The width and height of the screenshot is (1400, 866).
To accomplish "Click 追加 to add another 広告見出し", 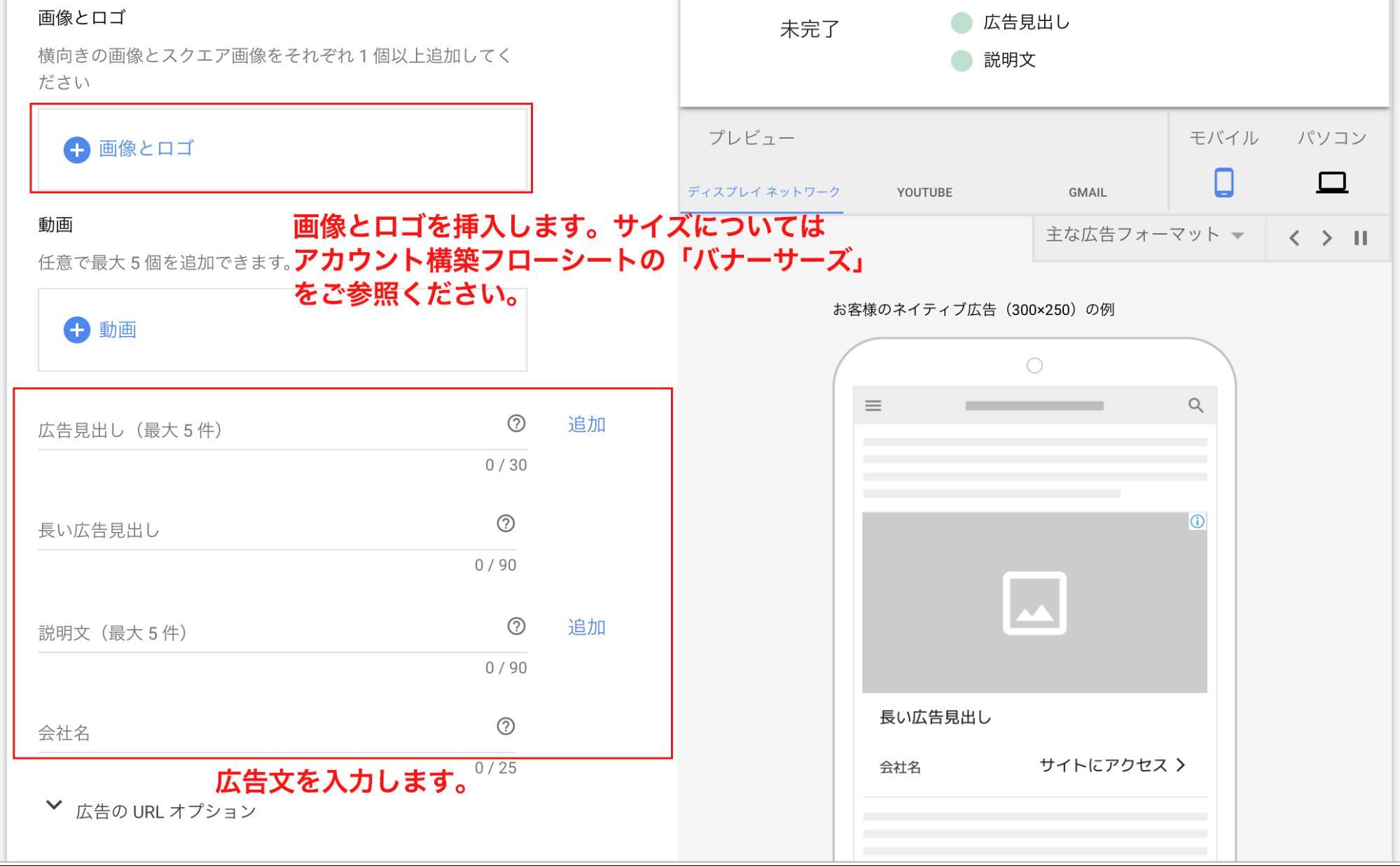I will (x=585, y=424).
